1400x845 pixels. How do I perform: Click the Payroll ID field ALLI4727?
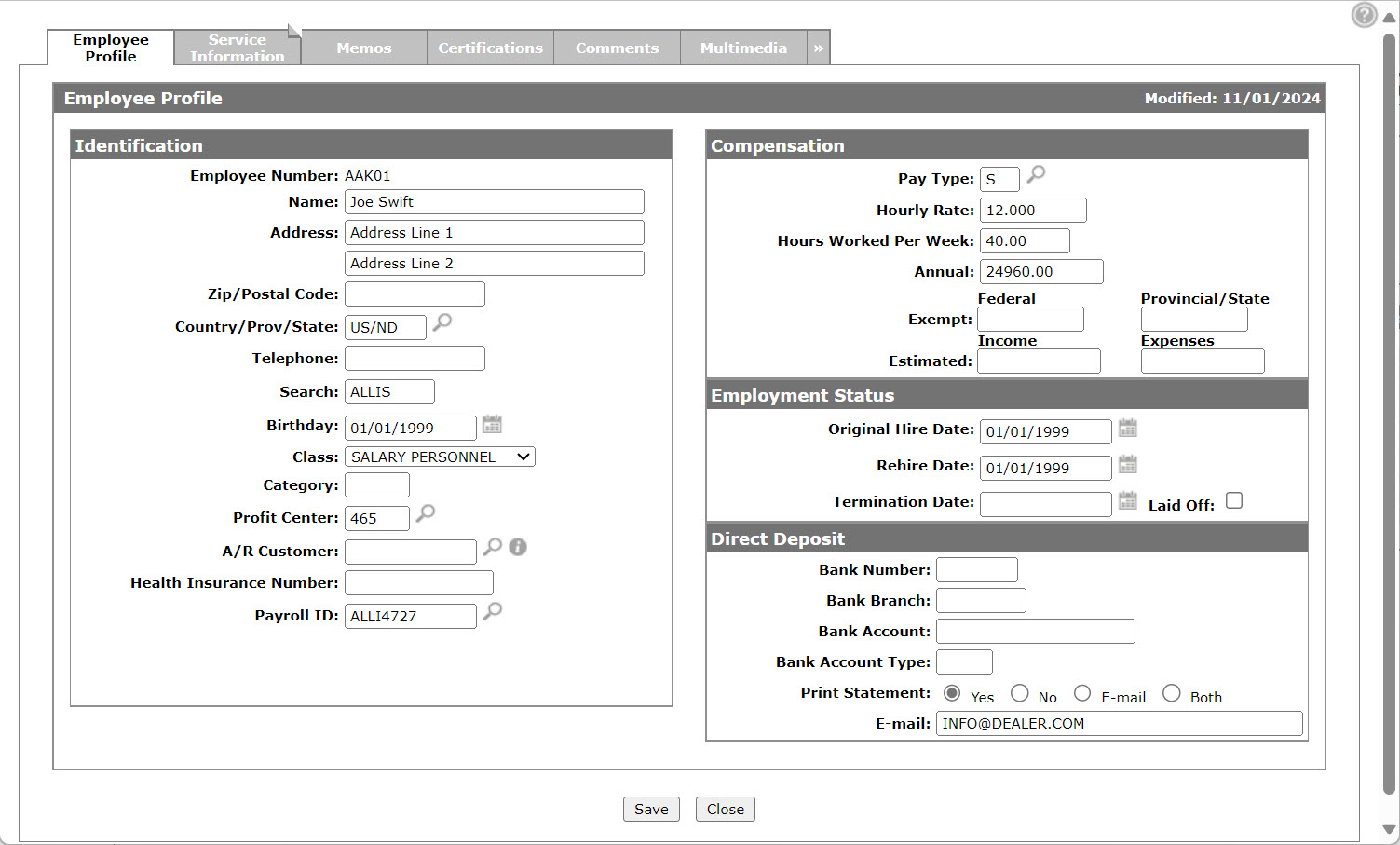pyautogui.click(x=411, y=616)
